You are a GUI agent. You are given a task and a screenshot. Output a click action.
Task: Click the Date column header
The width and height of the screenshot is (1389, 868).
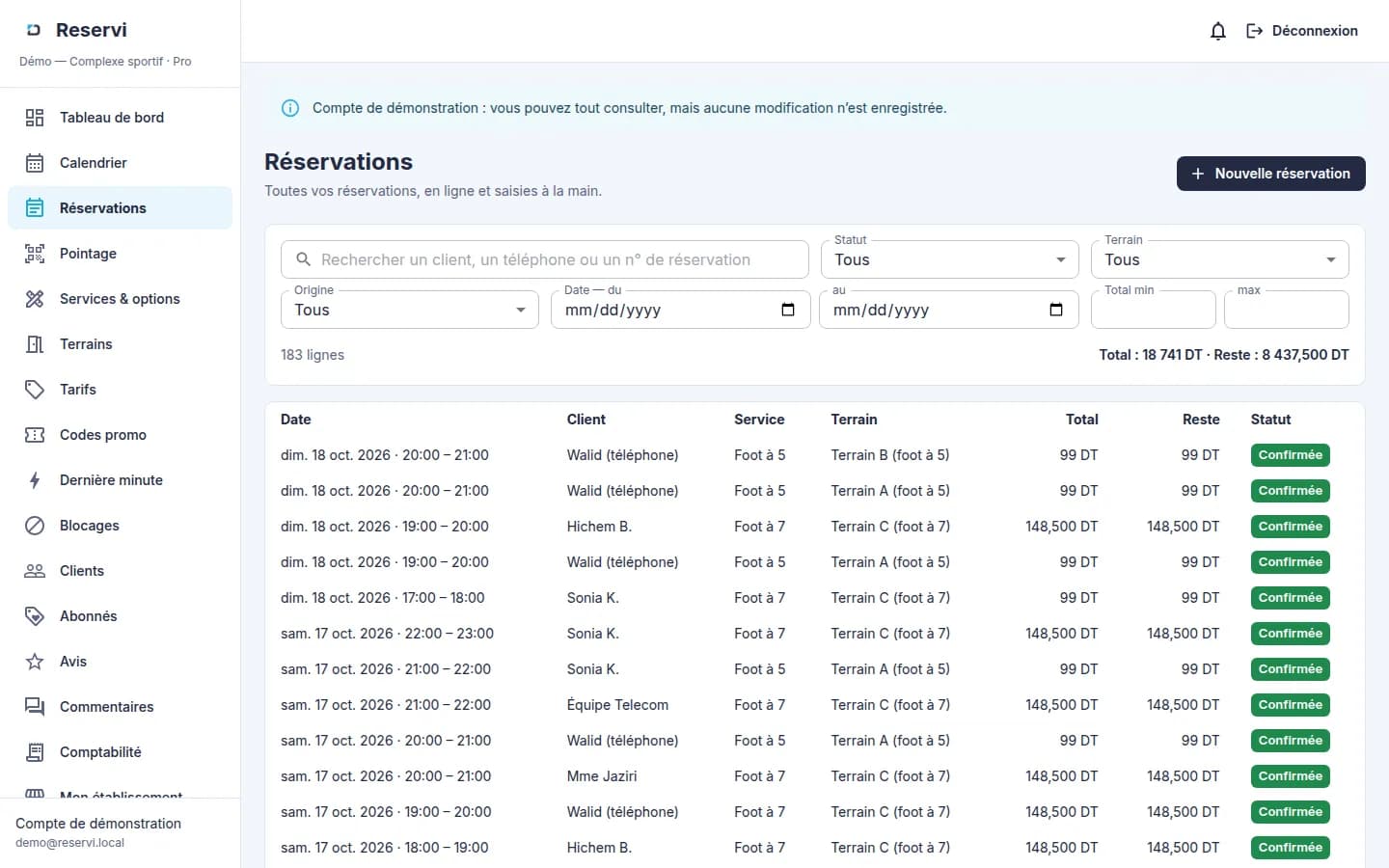click(x=296, y=420)
